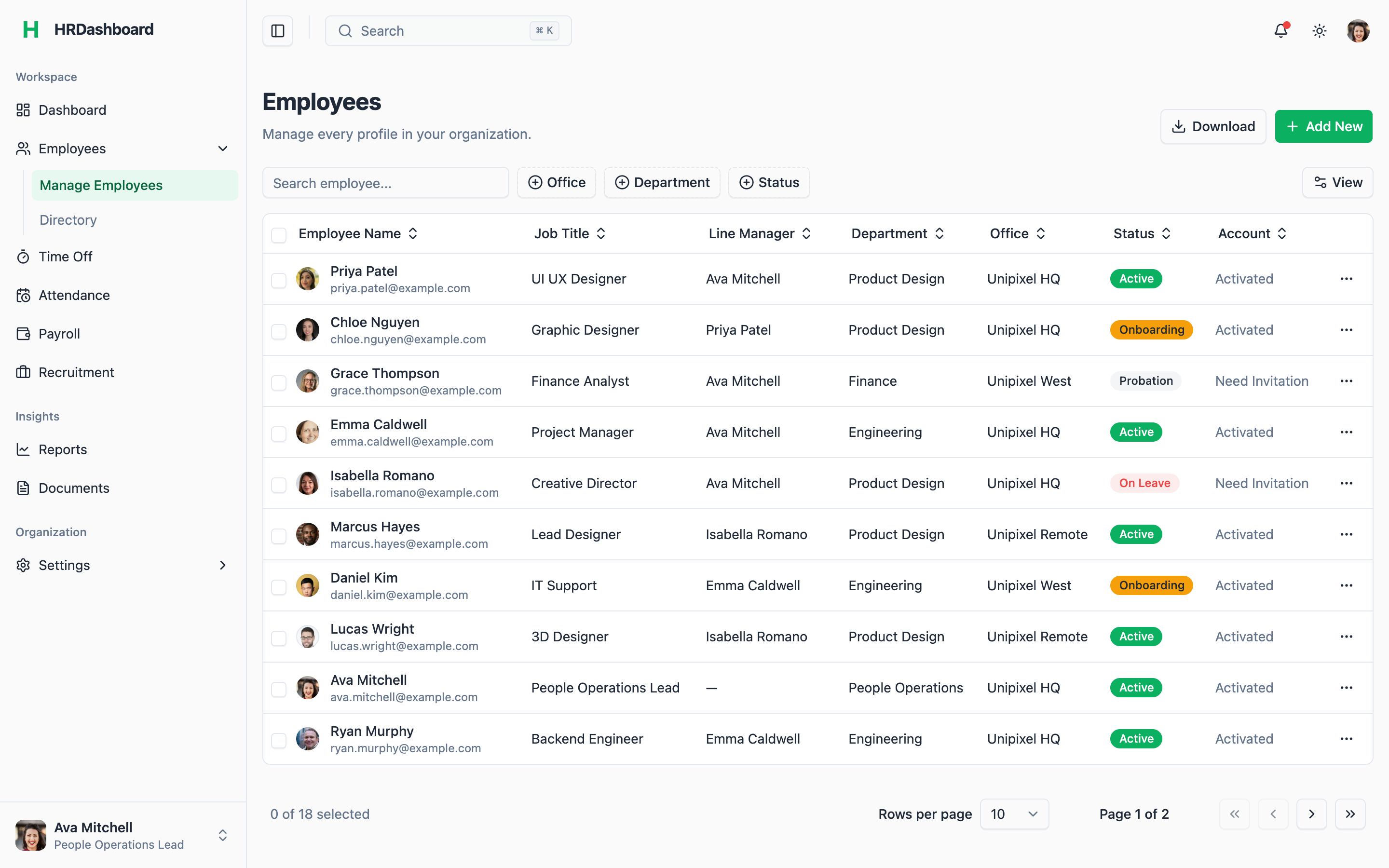1389x868 pixels.
Task: Open the Department filter dropdown
Action: pos(662,183)
